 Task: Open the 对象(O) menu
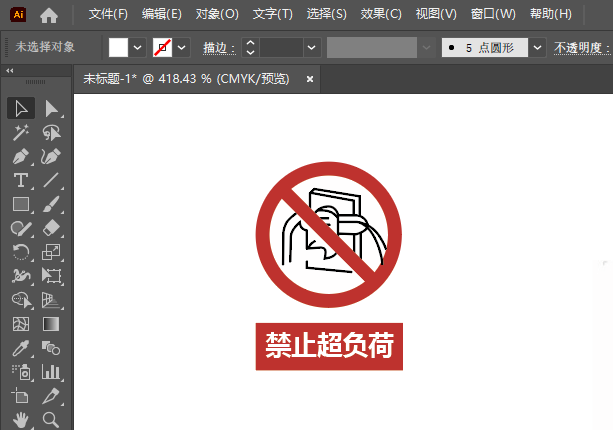(x=217, y=14)
